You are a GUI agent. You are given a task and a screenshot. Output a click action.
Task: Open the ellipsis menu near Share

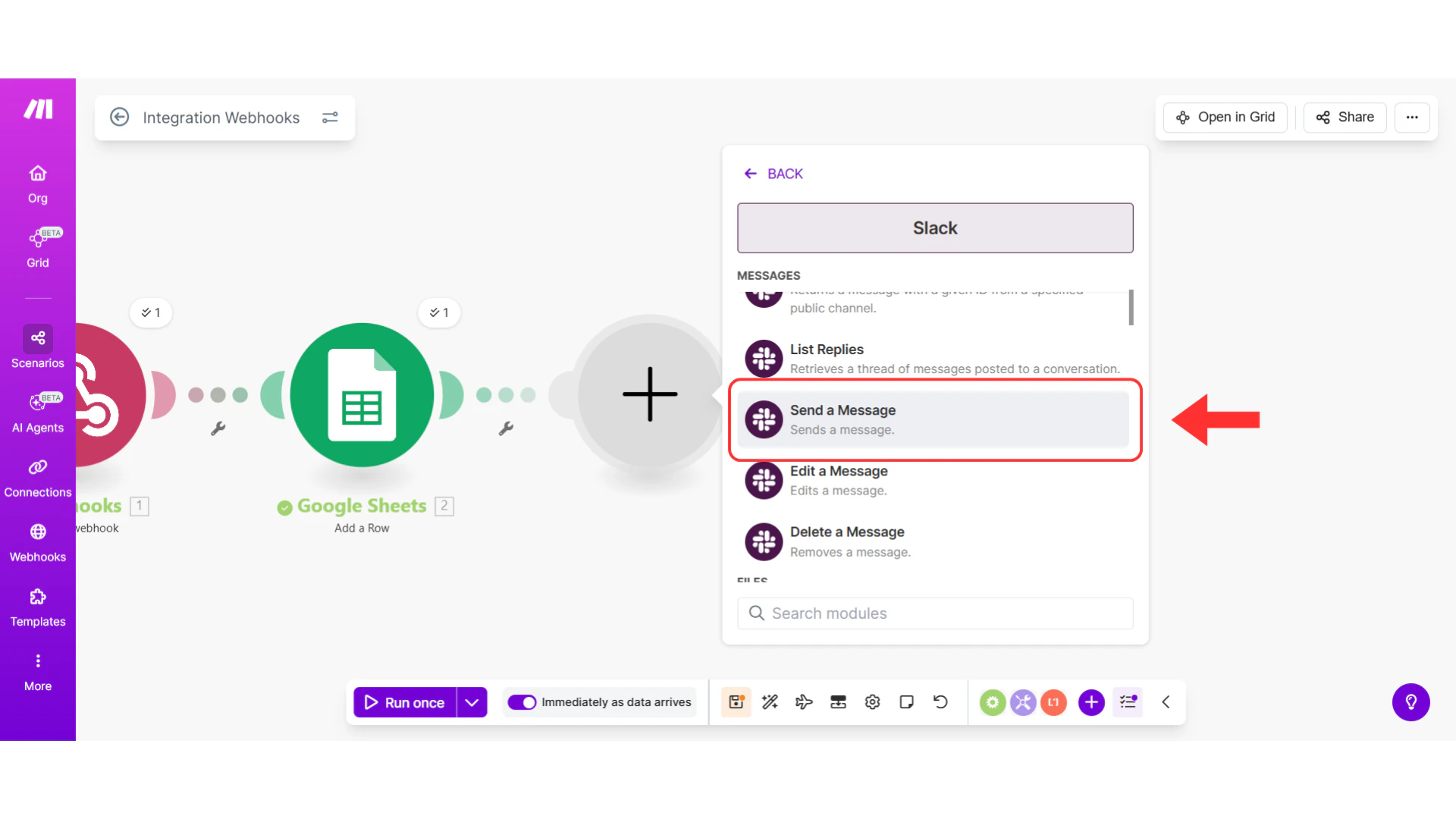(x=1412, y=118)
